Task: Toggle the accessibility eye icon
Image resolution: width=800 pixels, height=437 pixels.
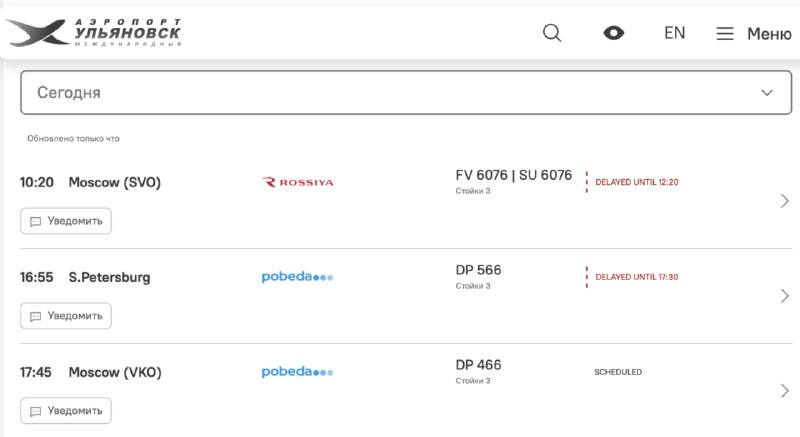Action: click(x=613, y=33)
